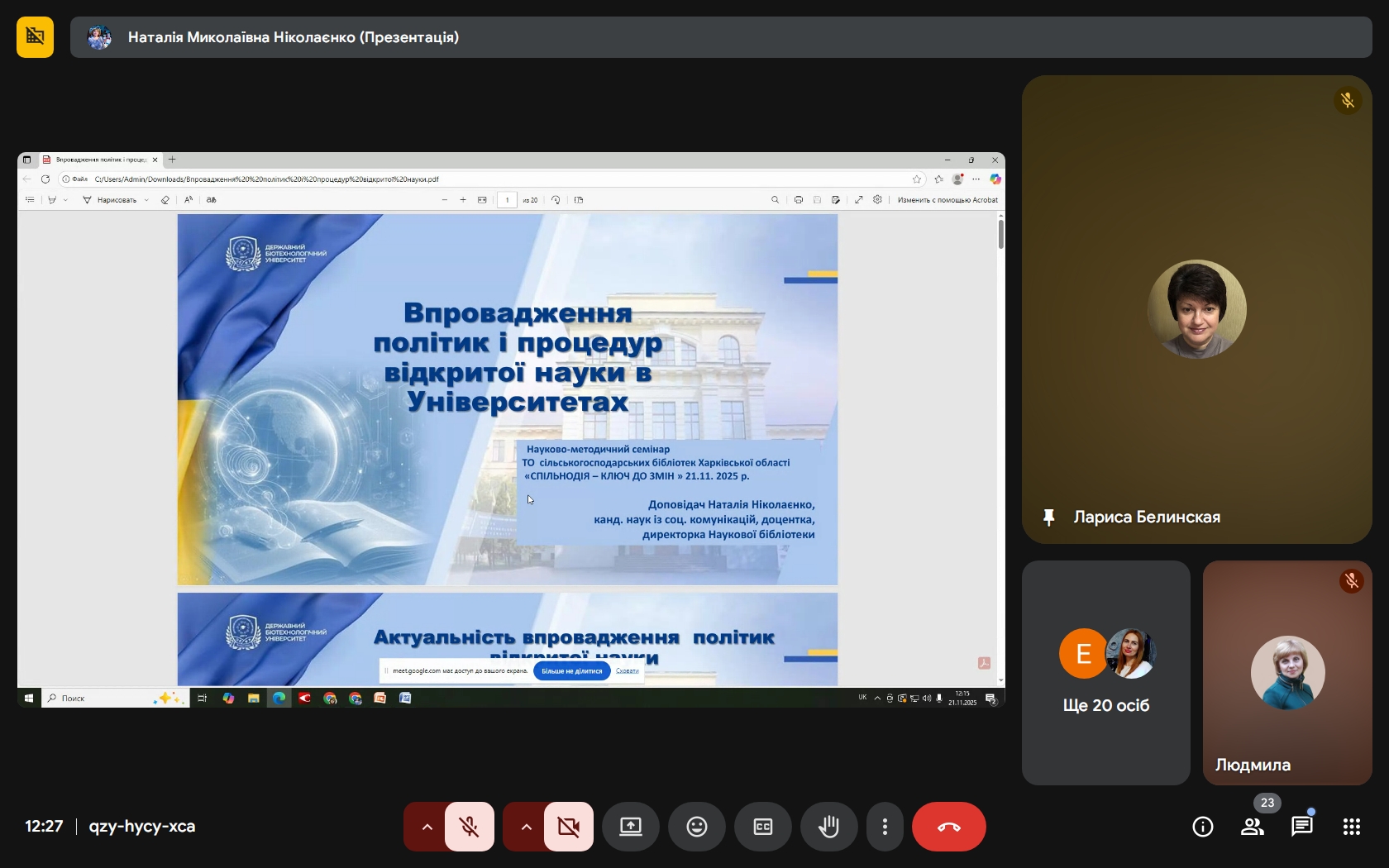
Task: Open the activities grid menu
Action: click(1351, 827)
